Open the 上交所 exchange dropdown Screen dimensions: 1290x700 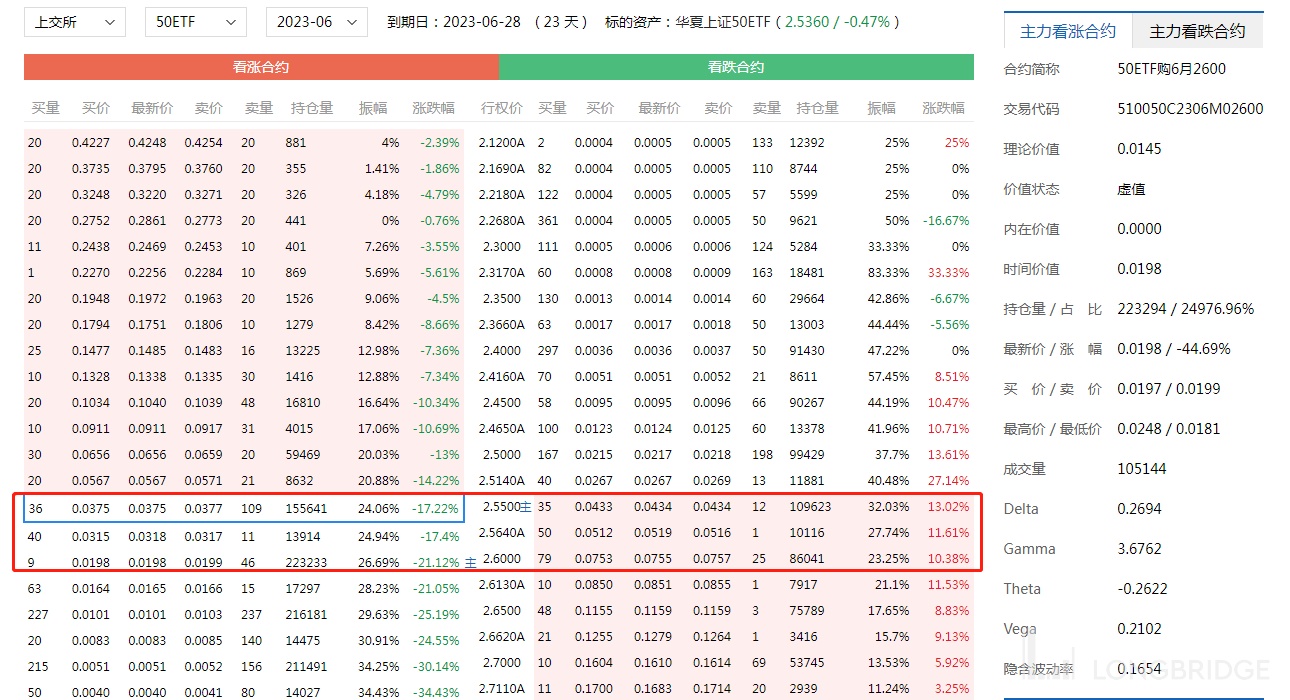pos(75,22)
